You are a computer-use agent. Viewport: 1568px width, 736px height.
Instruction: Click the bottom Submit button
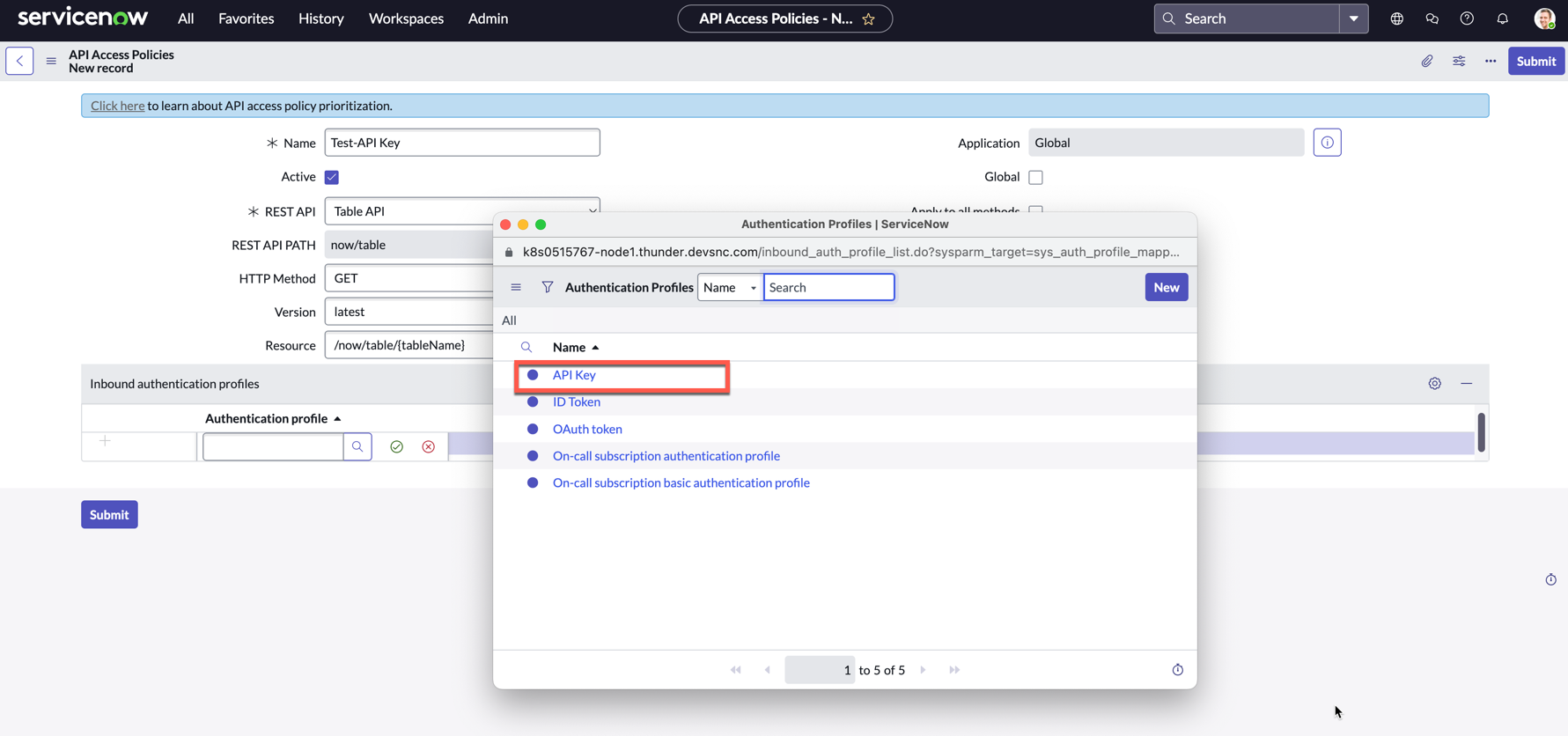click(x=109, y=515)
